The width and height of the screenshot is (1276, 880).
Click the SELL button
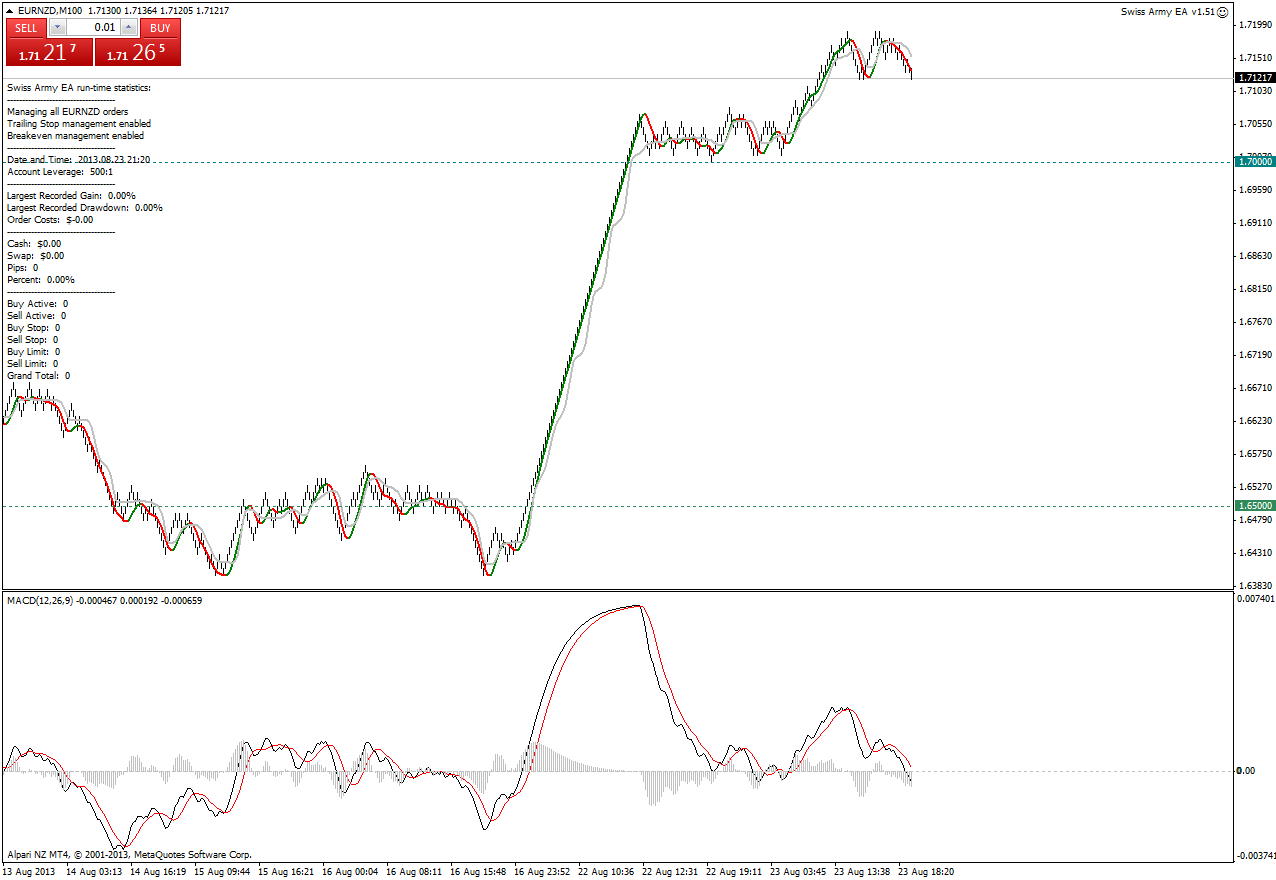(x=27, y=28)
